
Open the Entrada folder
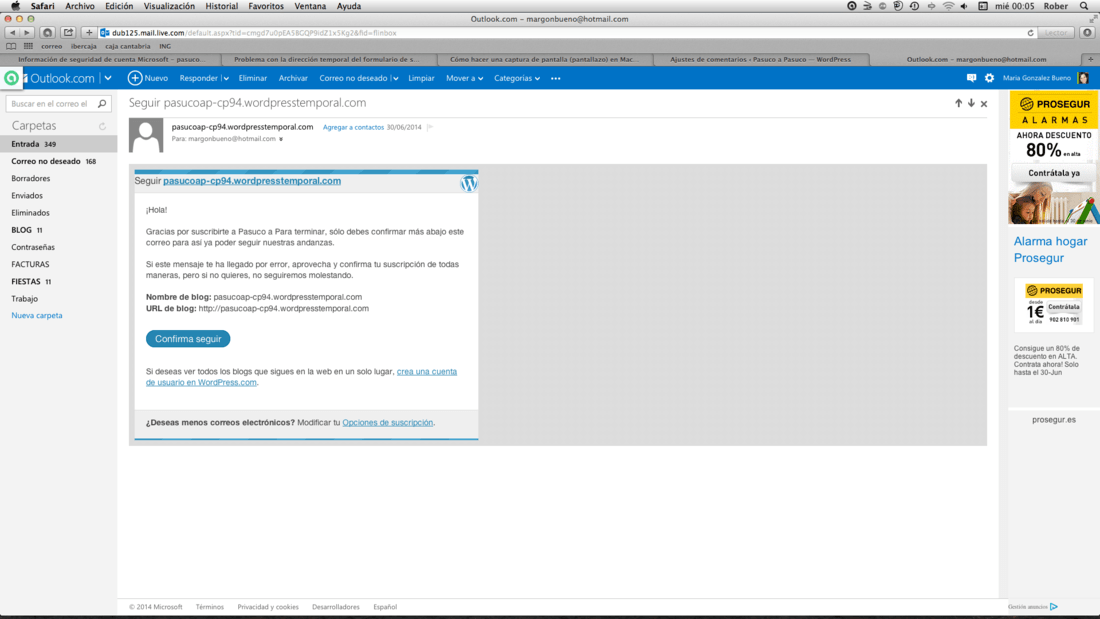click(59, 144)
